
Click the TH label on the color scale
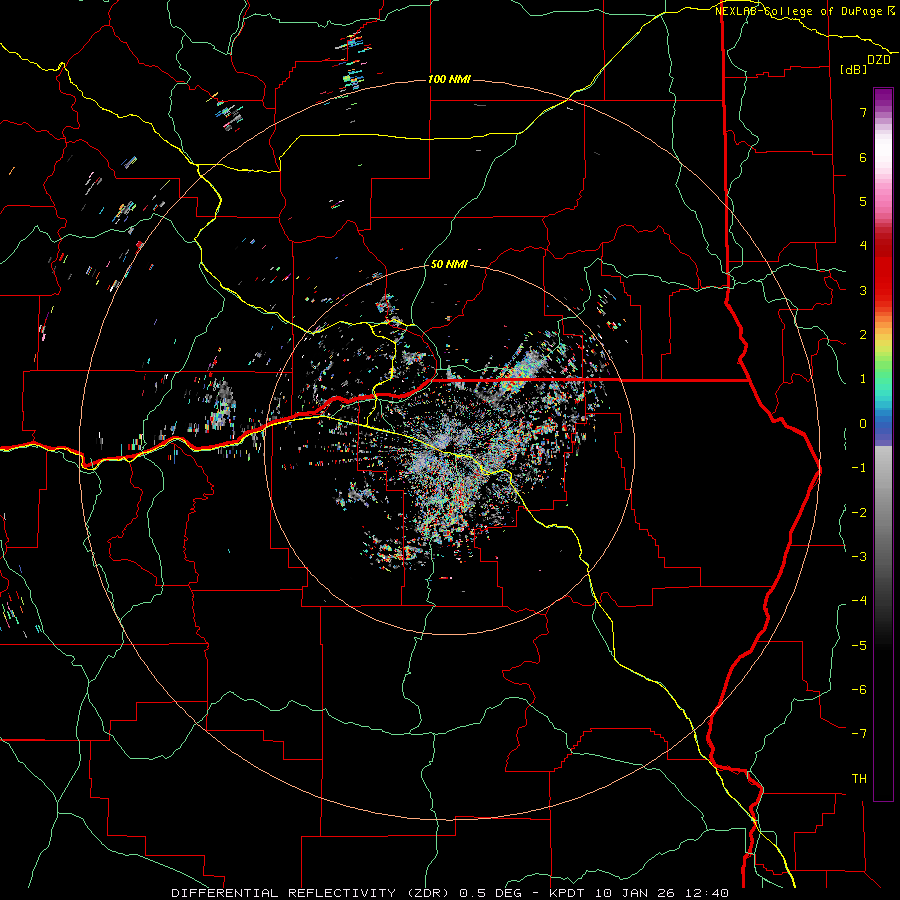point(859,779)
